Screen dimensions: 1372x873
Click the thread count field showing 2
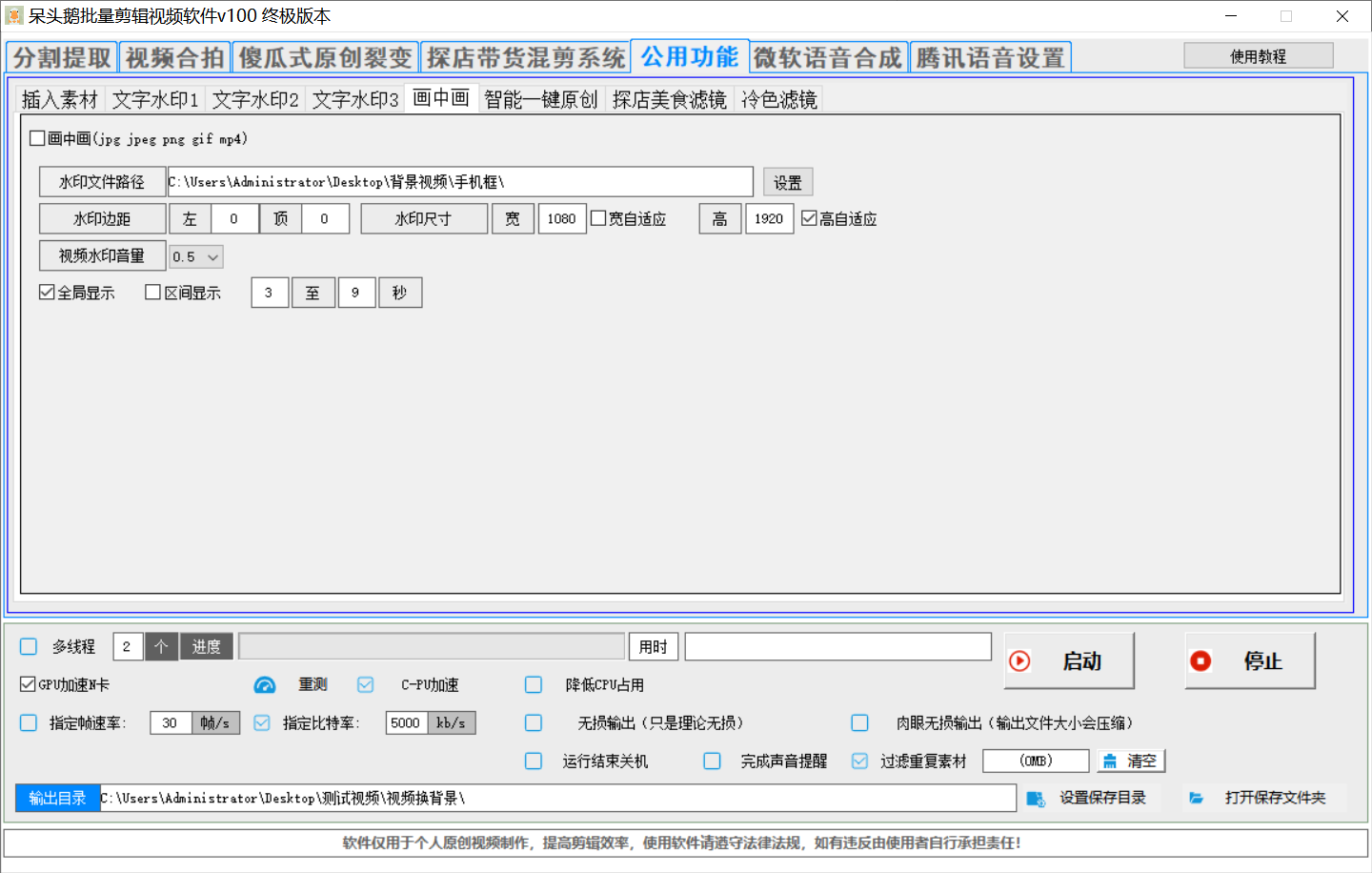pyautogui.click(x=128, y=646)
